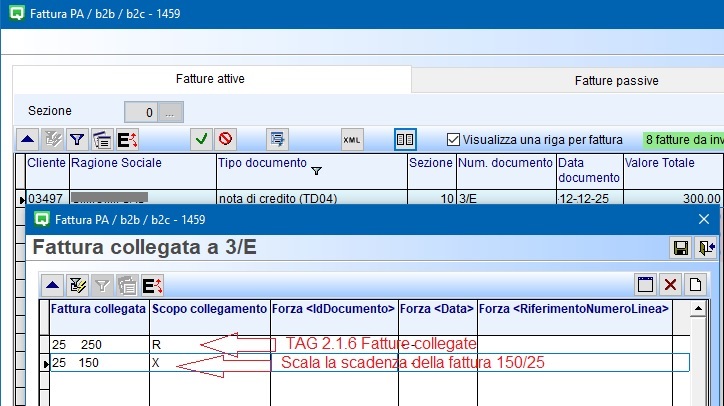The height and width of the screenshot is (406, 724).
Task: Select the row with Fattura collegata 25 250
Action: pyautogui.click(x=98, y=343)
